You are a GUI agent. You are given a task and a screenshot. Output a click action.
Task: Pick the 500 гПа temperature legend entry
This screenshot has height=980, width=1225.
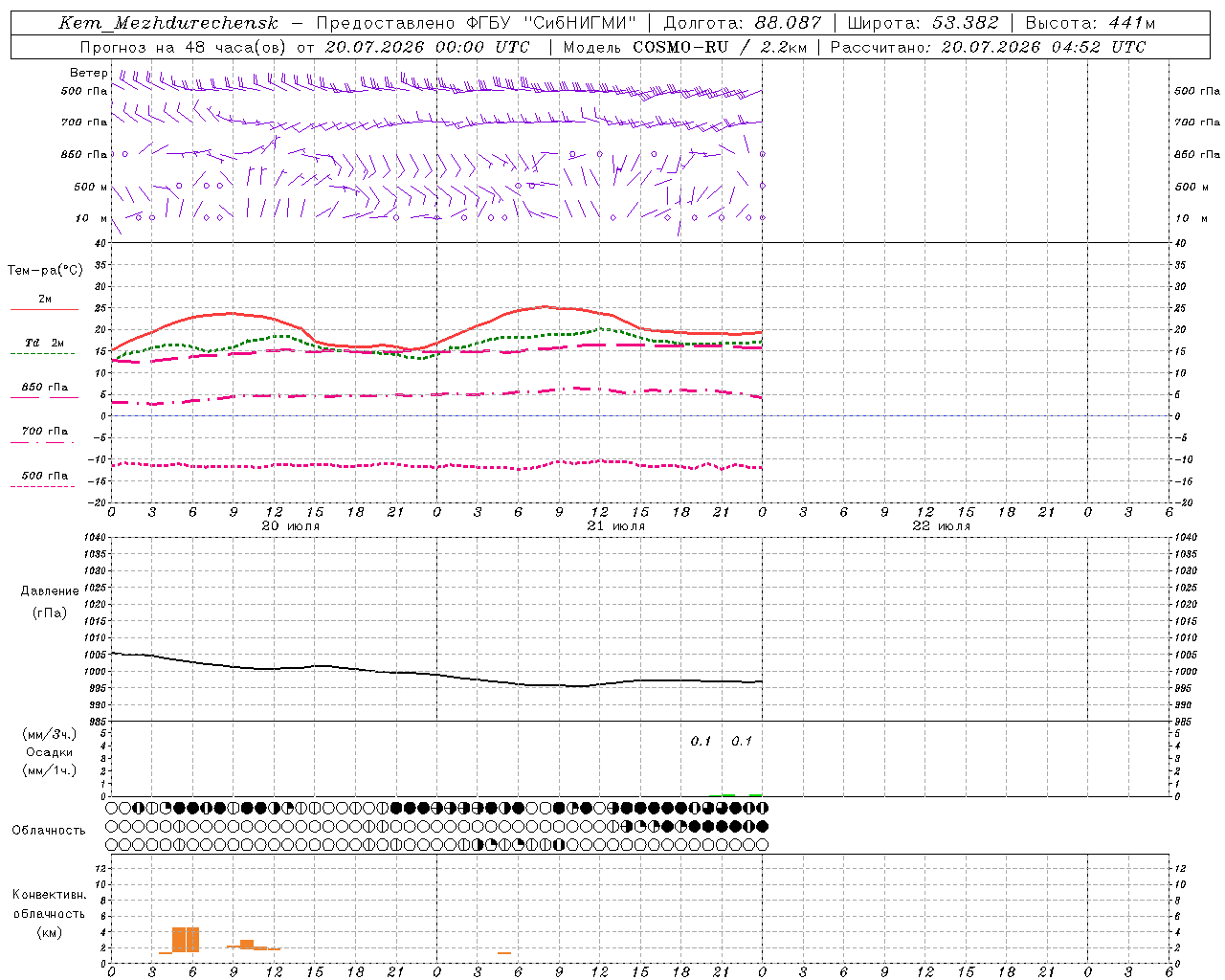point(45,478)
